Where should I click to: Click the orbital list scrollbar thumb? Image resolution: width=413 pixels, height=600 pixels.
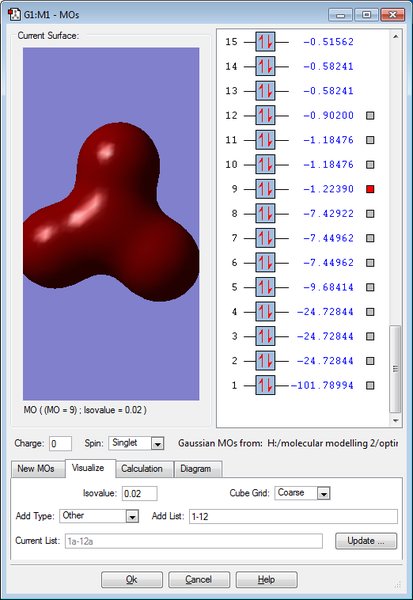pos(395,368)
